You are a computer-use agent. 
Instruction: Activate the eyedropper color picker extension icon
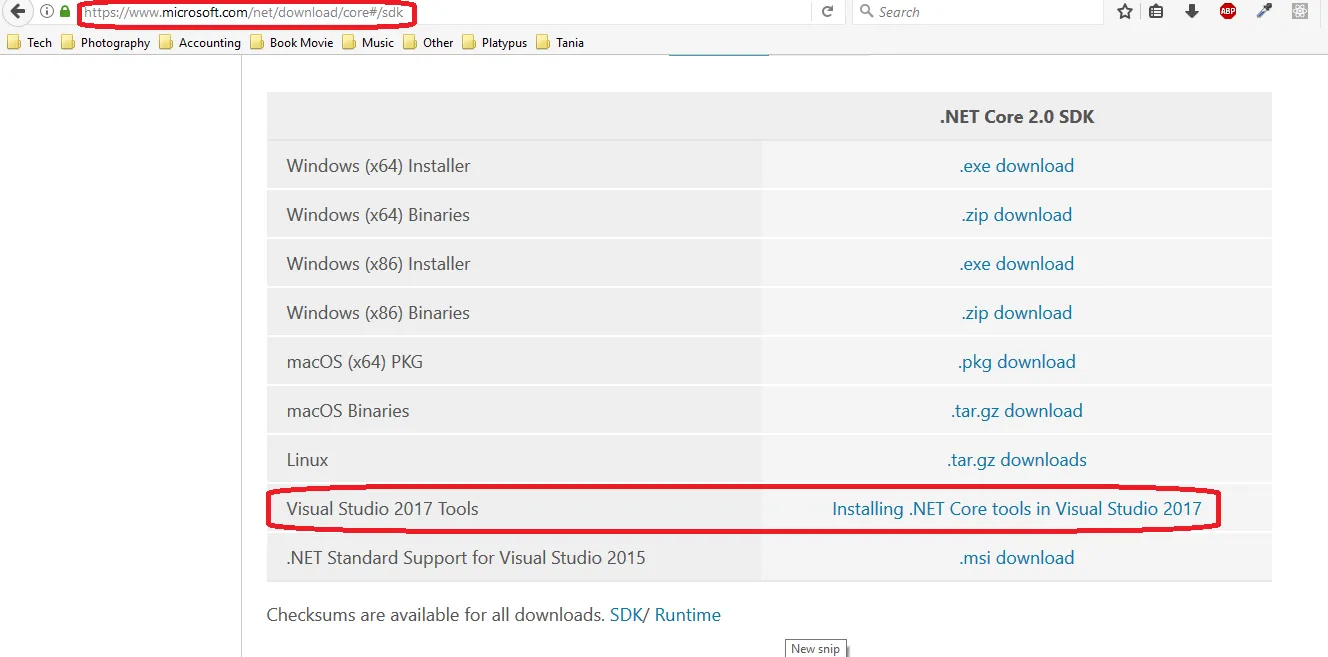(1264, 12)
